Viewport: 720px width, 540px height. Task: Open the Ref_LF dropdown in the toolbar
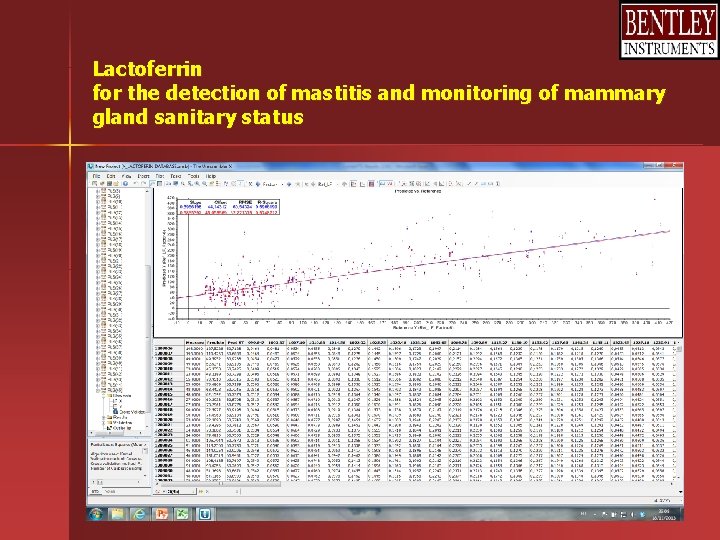pyautogui.click(x=327, y=184)
